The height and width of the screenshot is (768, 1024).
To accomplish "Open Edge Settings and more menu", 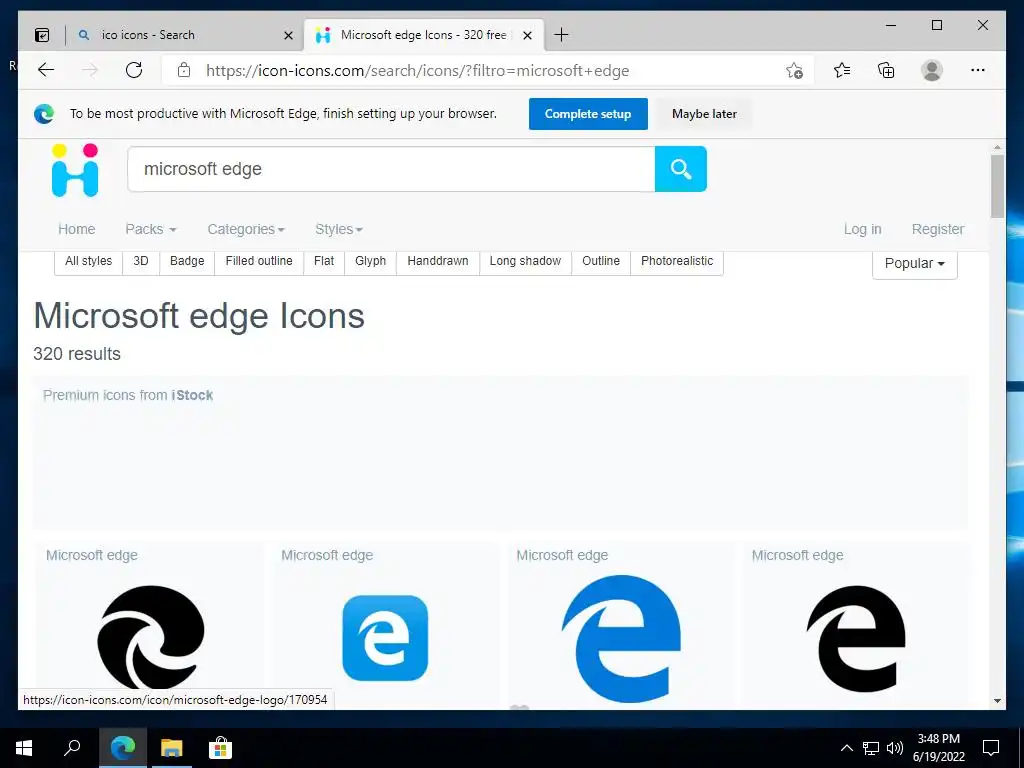I will pos(978,70).
